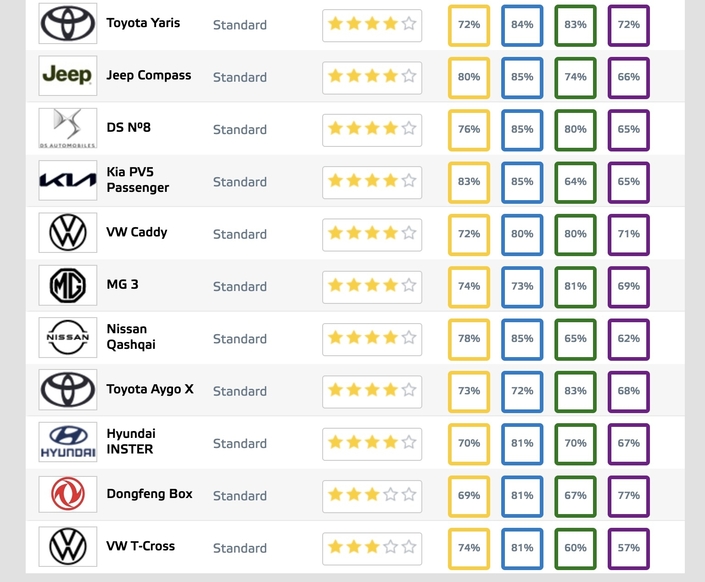This screenshot has height=582, width=705.
Task: Select the MG brand logo
Action: click(x=68, y=286)
